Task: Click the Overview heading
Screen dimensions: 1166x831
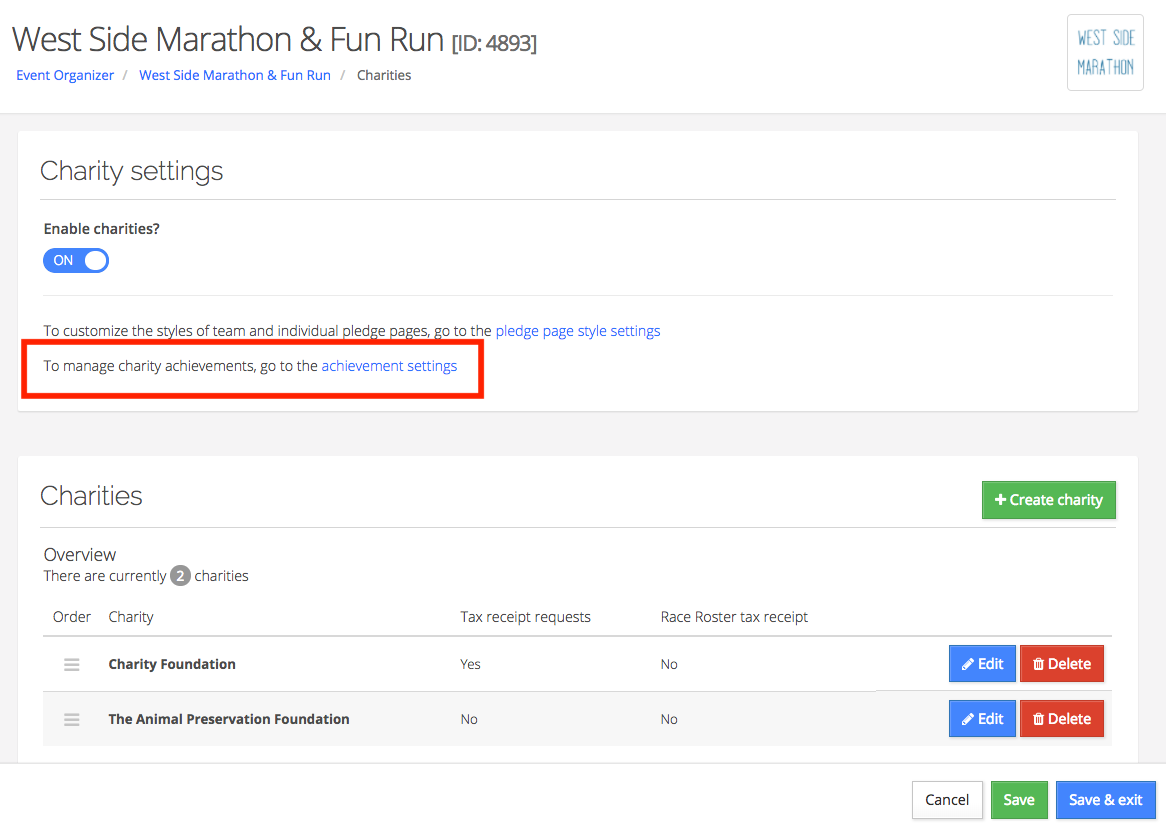Action: [x=80, y=554]
